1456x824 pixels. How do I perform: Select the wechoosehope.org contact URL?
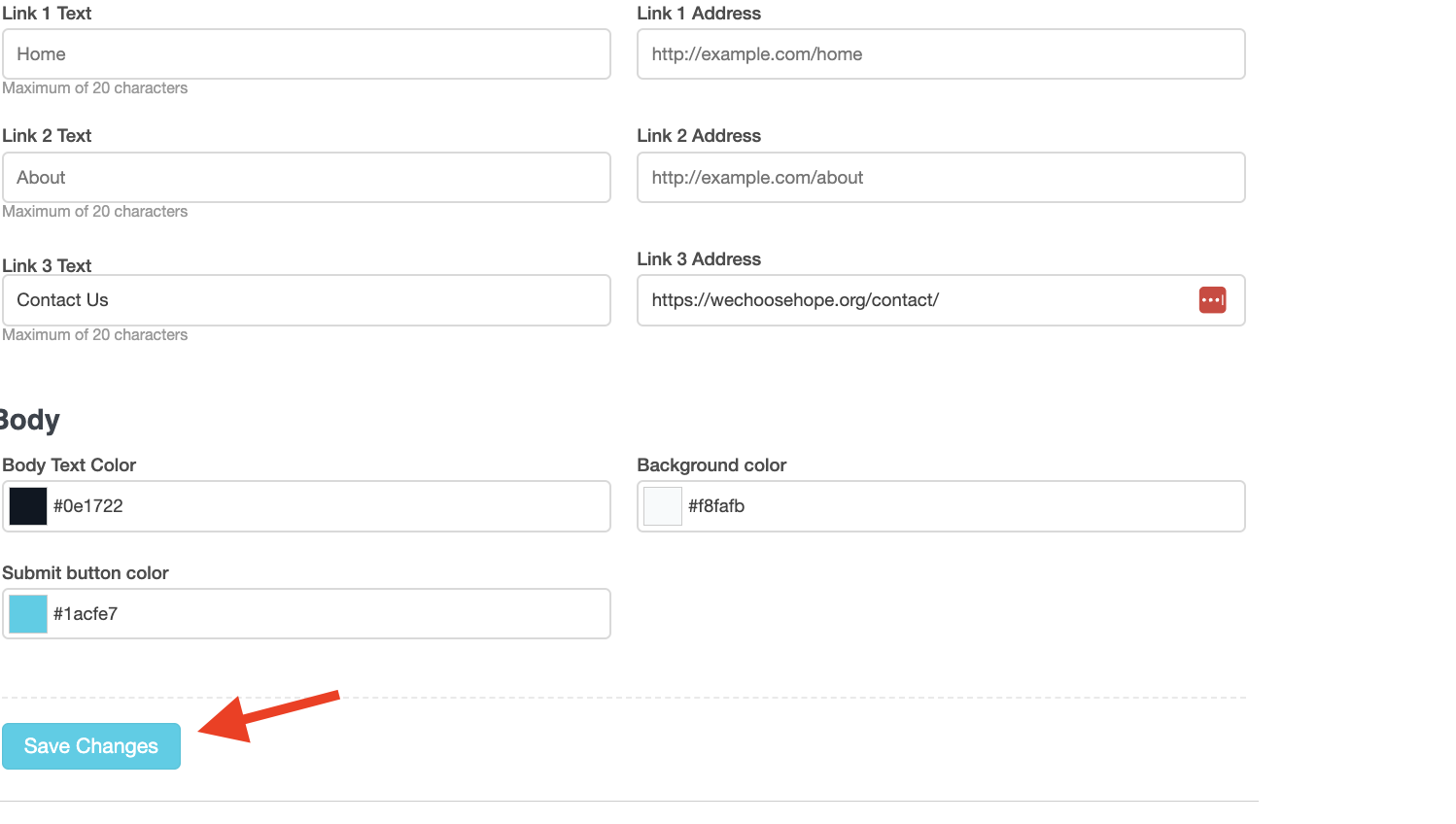coord(923,299)
